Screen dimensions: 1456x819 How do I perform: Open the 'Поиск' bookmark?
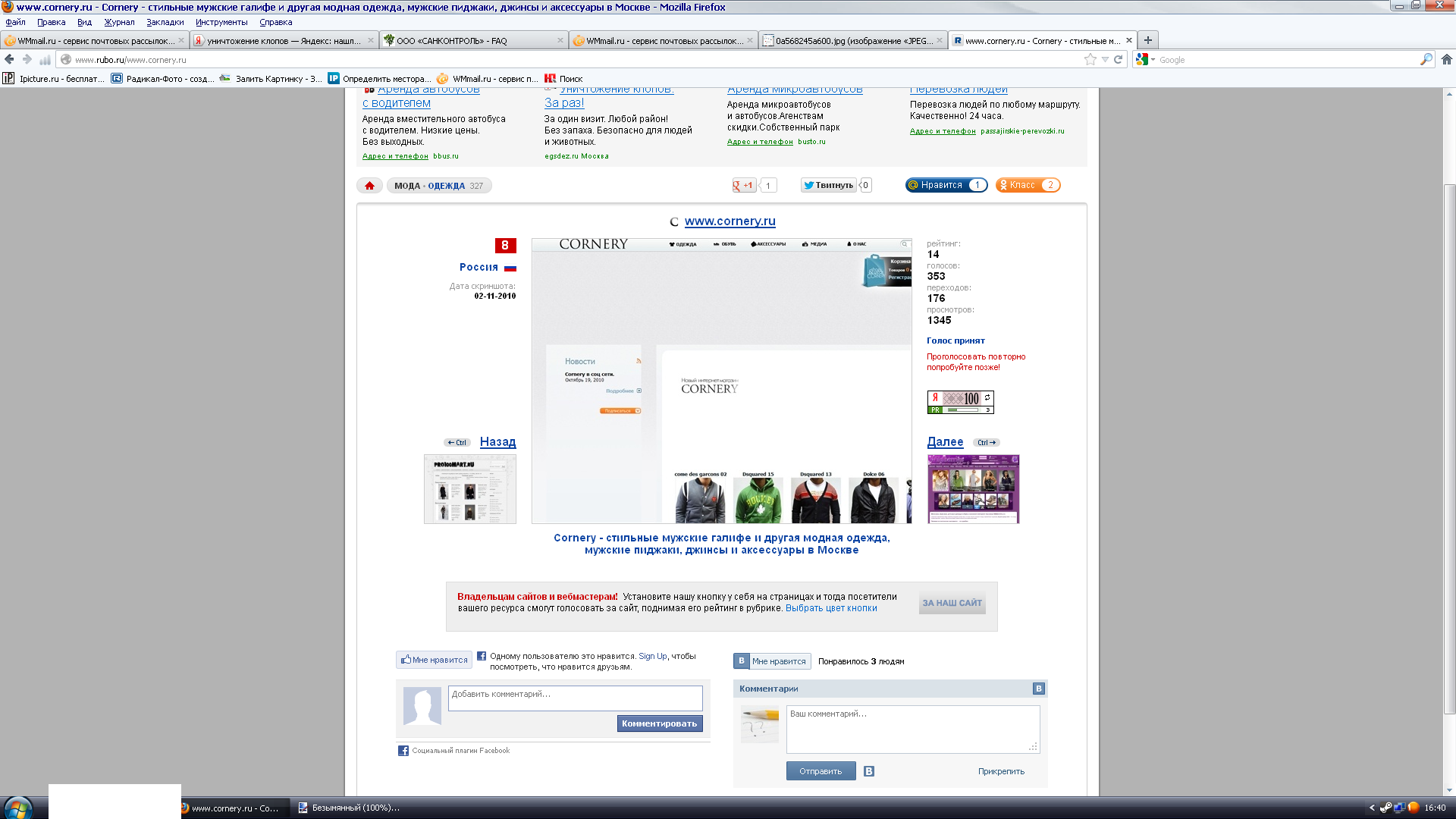point(563,78)
